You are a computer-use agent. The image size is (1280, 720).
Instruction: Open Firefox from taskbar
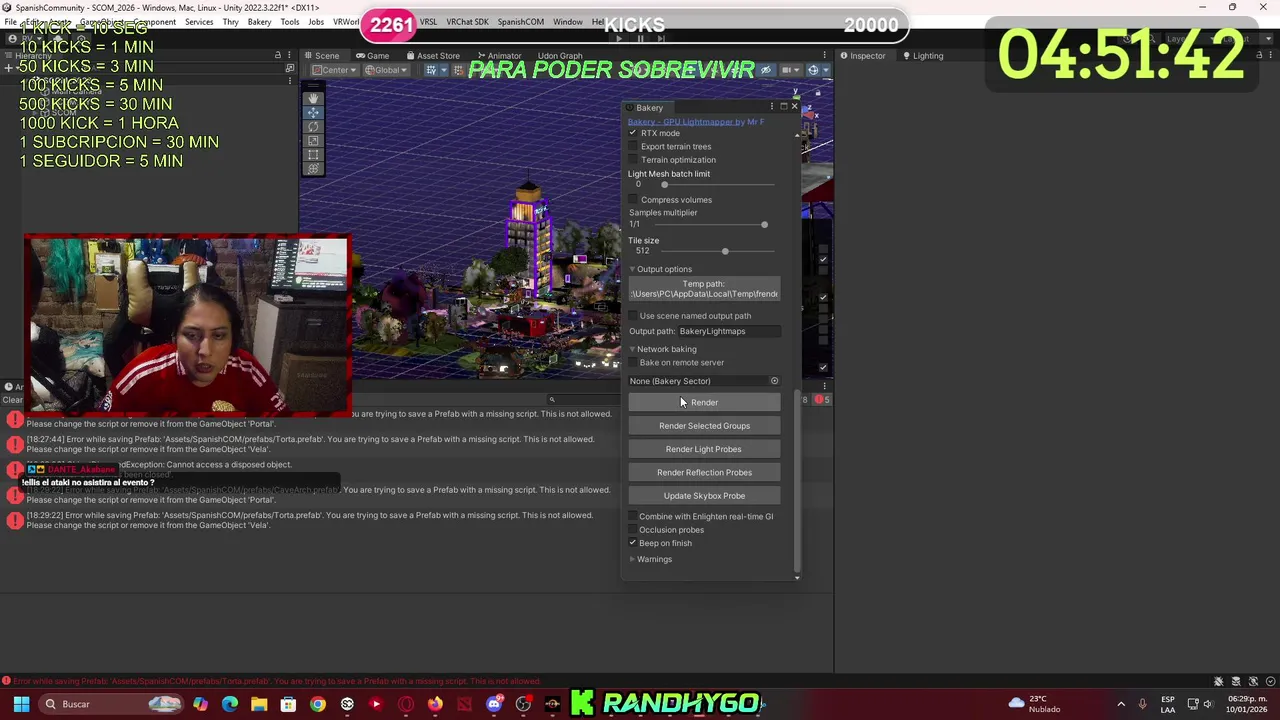435,704
